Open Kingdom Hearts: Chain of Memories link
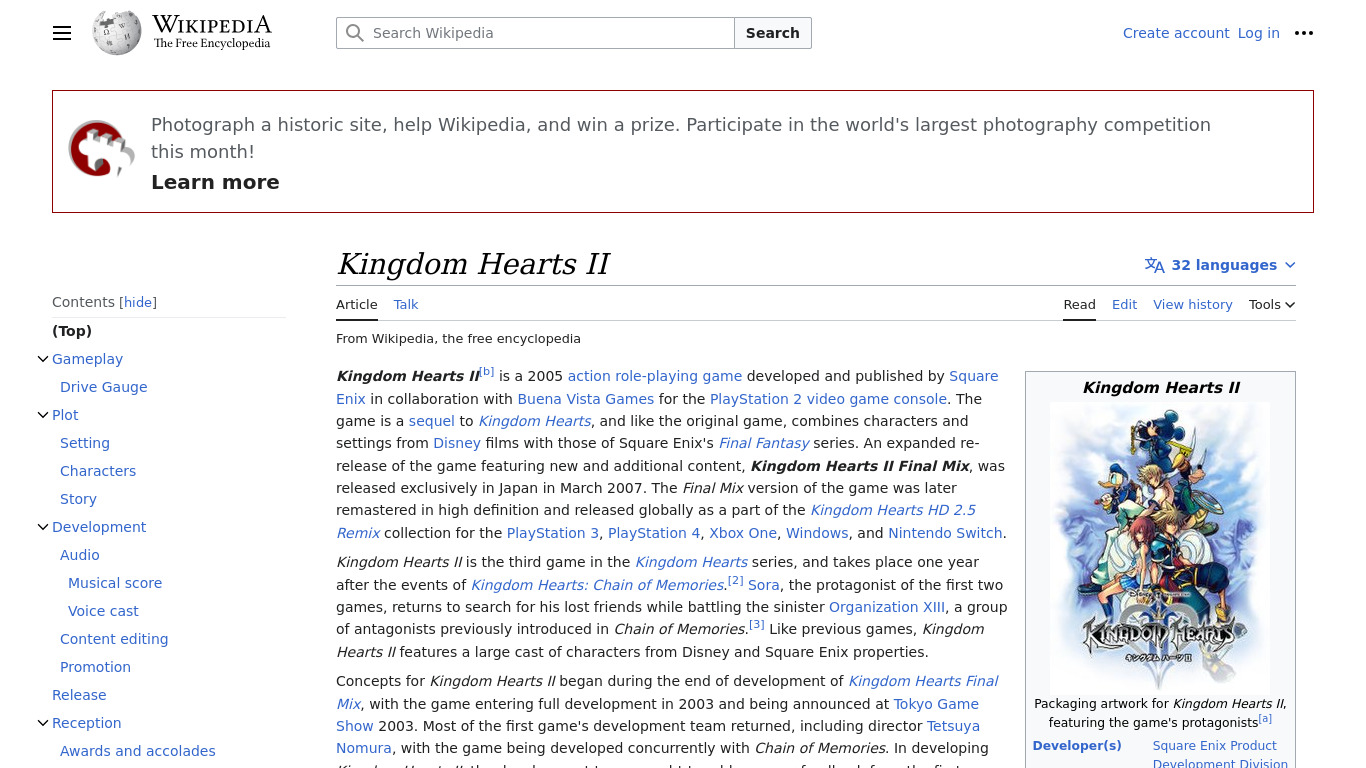The image size is (1366, 768). click(598, 585)
